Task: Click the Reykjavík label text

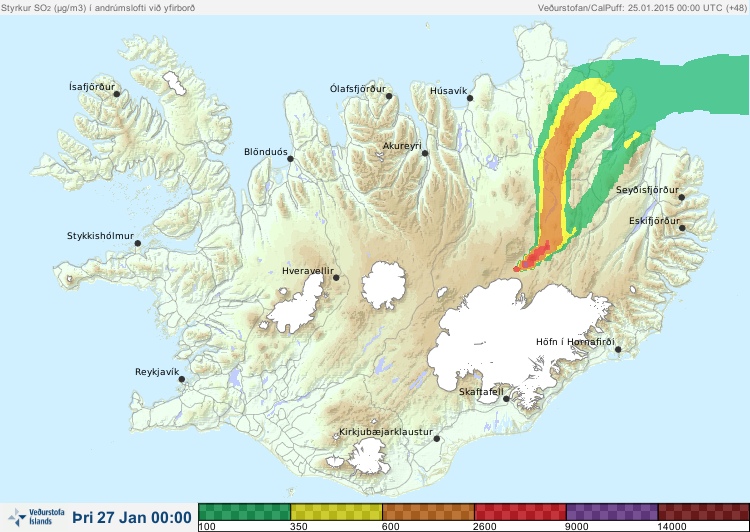Action: tap(157, 372)
